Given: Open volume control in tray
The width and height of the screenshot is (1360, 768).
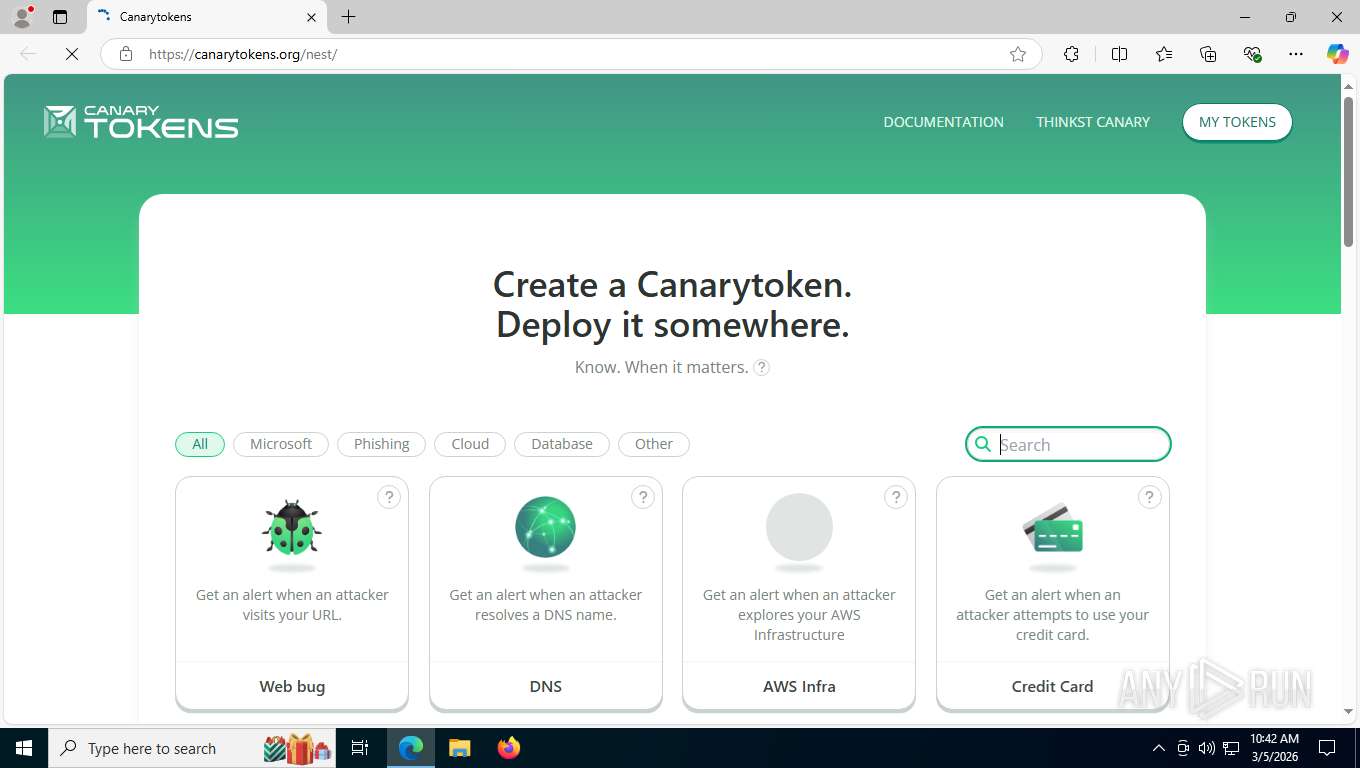Looking at the screenshot, I should pyautogui.click(x=1206, y=748).
